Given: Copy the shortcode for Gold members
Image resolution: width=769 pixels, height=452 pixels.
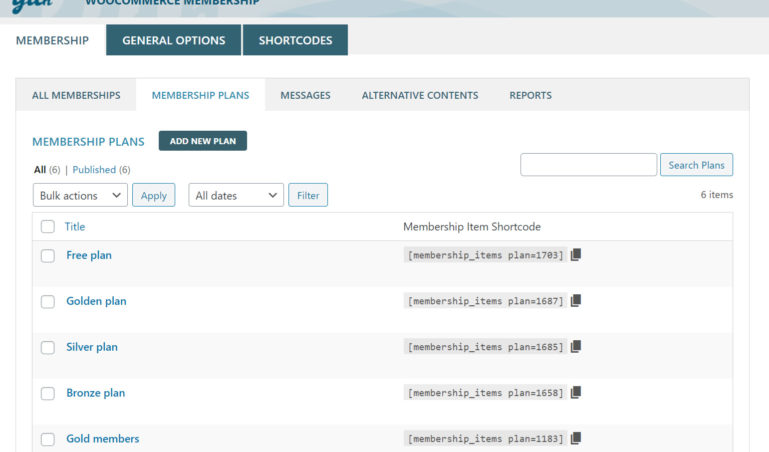Looking at the screenshot, I should click(x=576, y=438).
